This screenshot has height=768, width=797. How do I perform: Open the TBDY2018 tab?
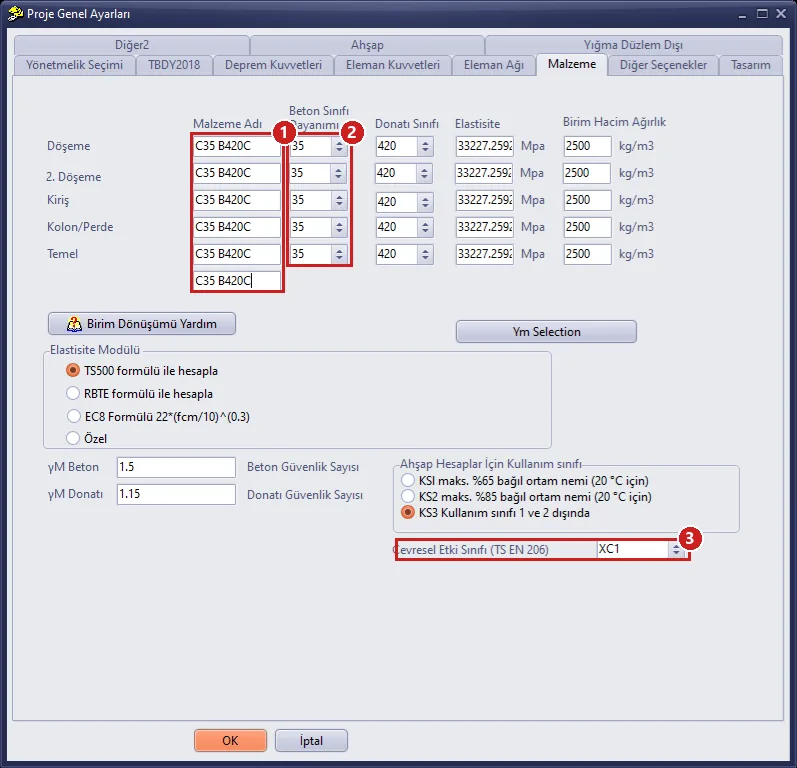pos(174,65)
